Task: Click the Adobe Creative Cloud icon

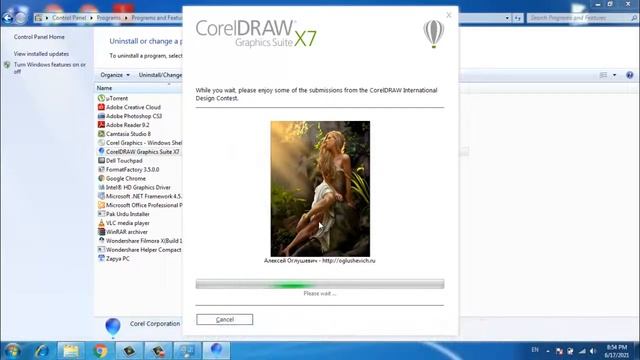Action: point(101,107)
